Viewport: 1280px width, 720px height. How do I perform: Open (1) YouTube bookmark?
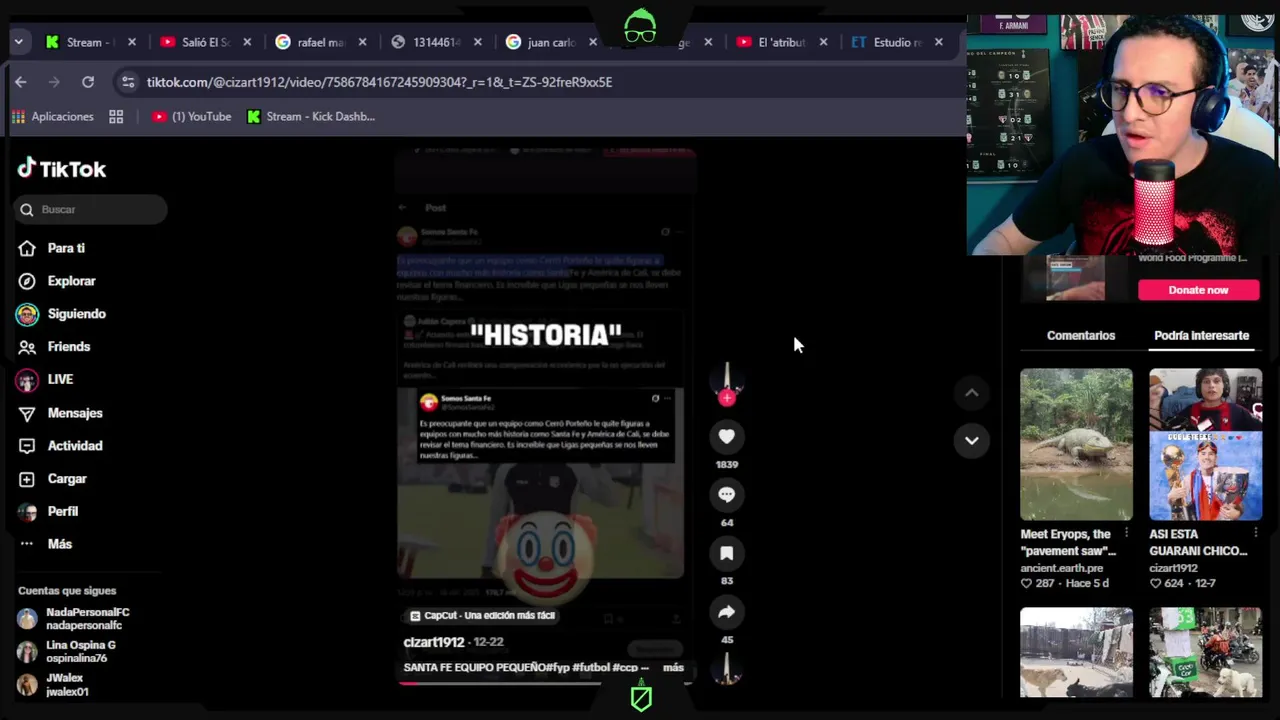192,117
